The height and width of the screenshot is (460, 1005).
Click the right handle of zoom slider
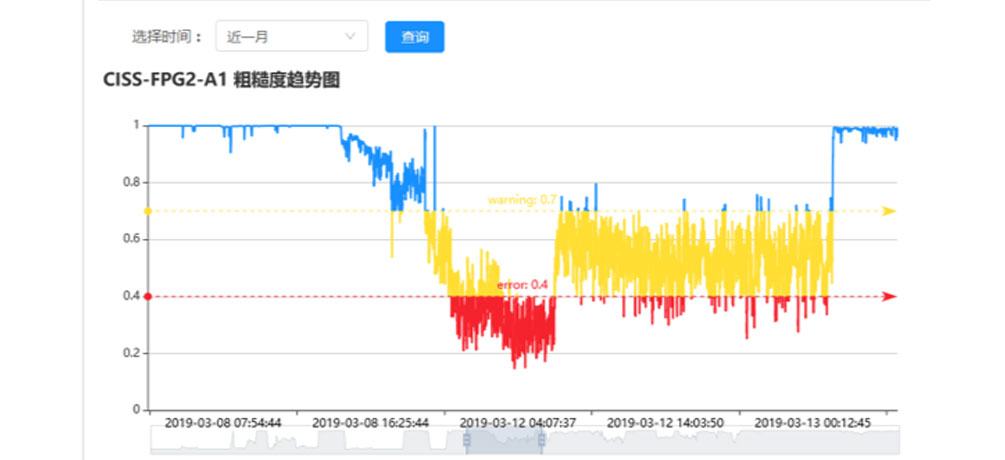pyautogui.click(x=541, y=439)
